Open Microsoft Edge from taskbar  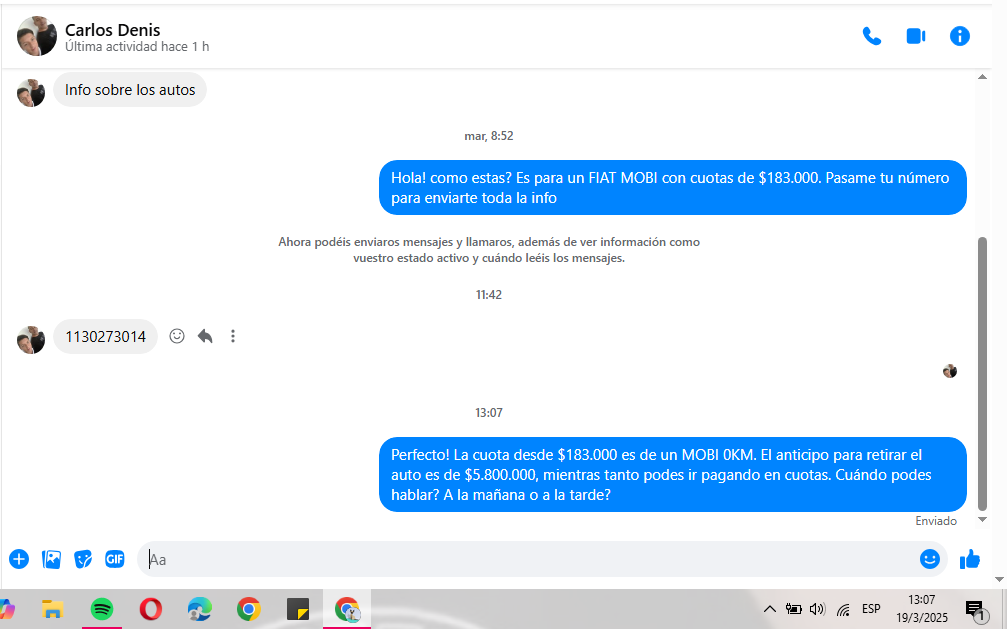point(200,609)
